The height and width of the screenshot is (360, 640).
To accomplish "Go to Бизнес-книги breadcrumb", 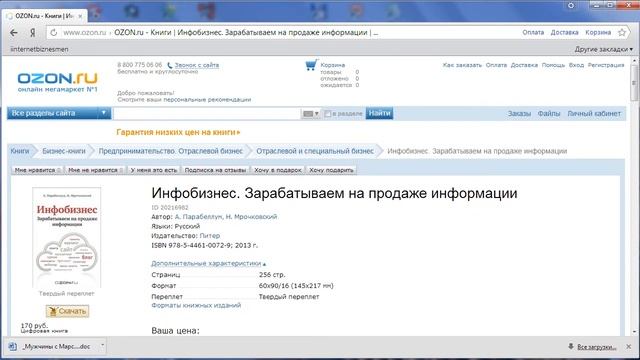I will [x=64, y=151].
